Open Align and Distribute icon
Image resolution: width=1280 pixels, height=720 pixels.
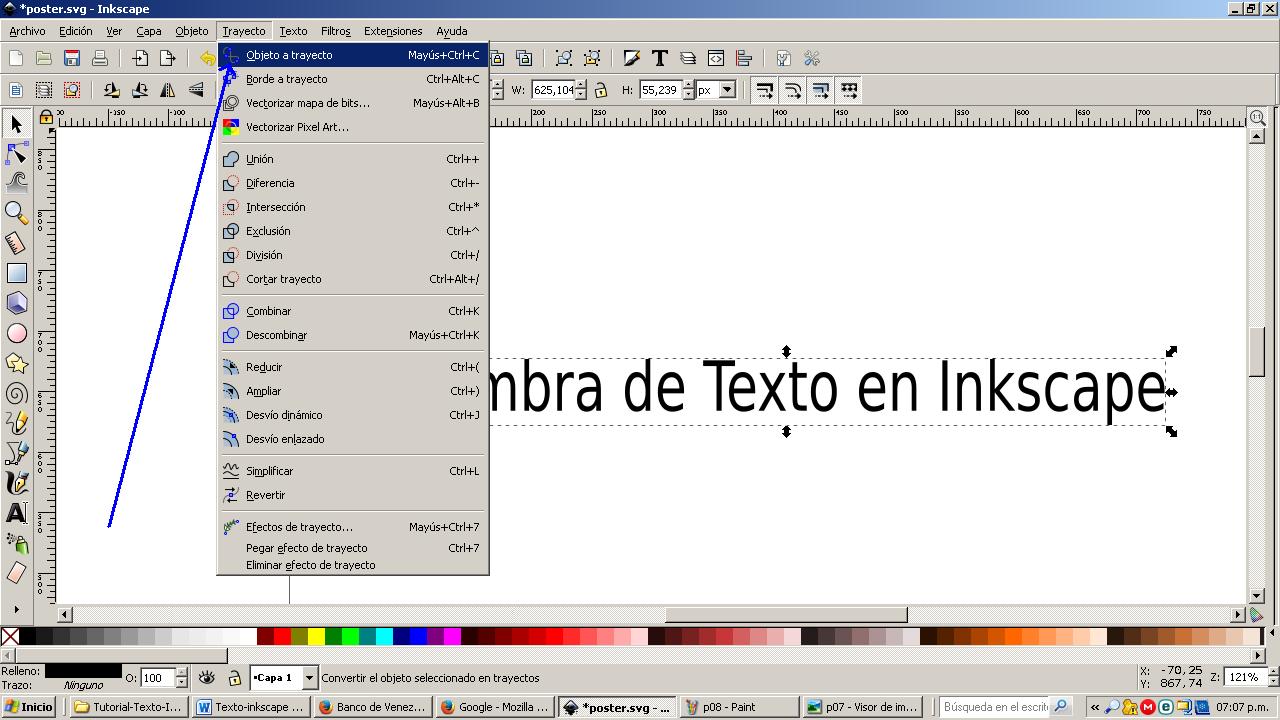coord(743,59)
